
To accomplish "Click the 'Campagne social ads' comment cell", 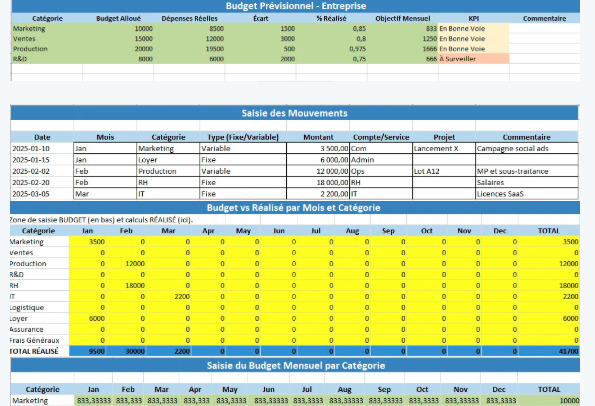I will (x=527, y=148).
